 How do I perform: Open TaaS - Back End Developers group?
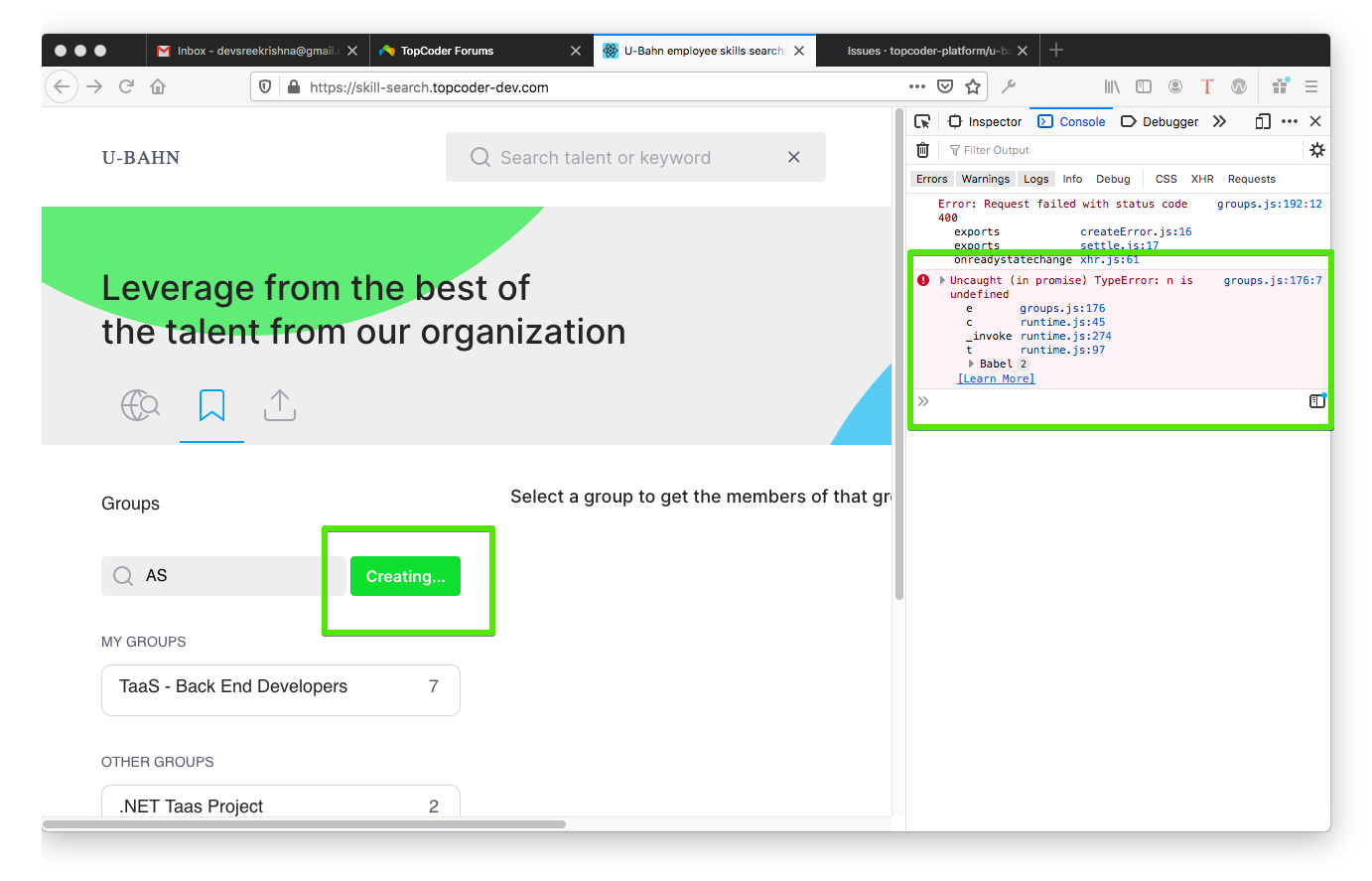point(281,689)
